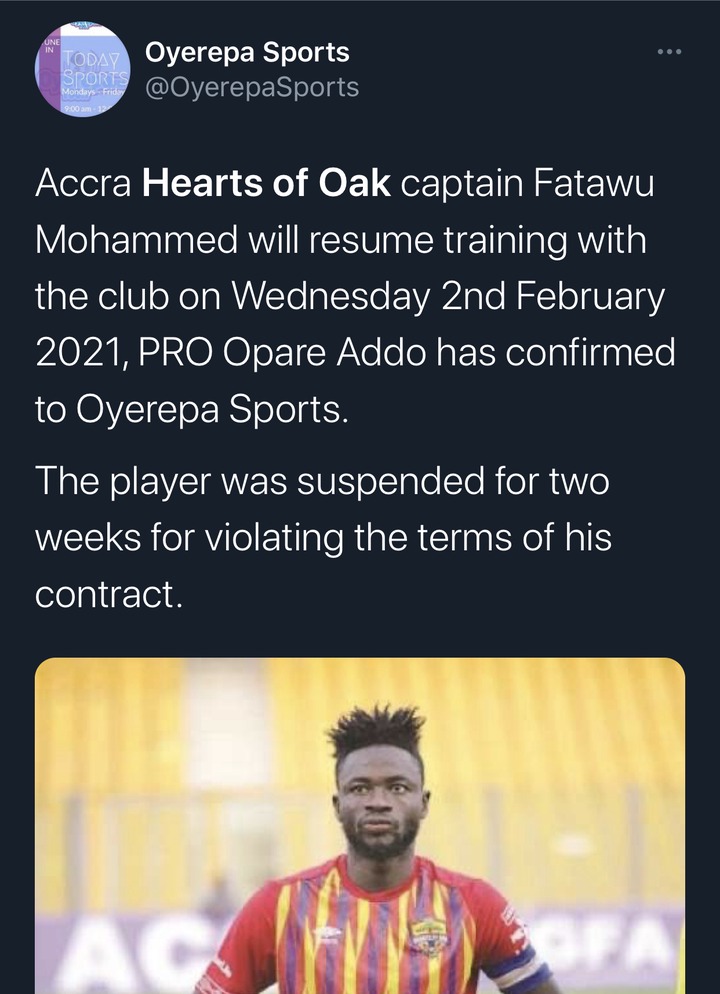Click the PRO Opare Addo name in the tweet

[282, 354]
